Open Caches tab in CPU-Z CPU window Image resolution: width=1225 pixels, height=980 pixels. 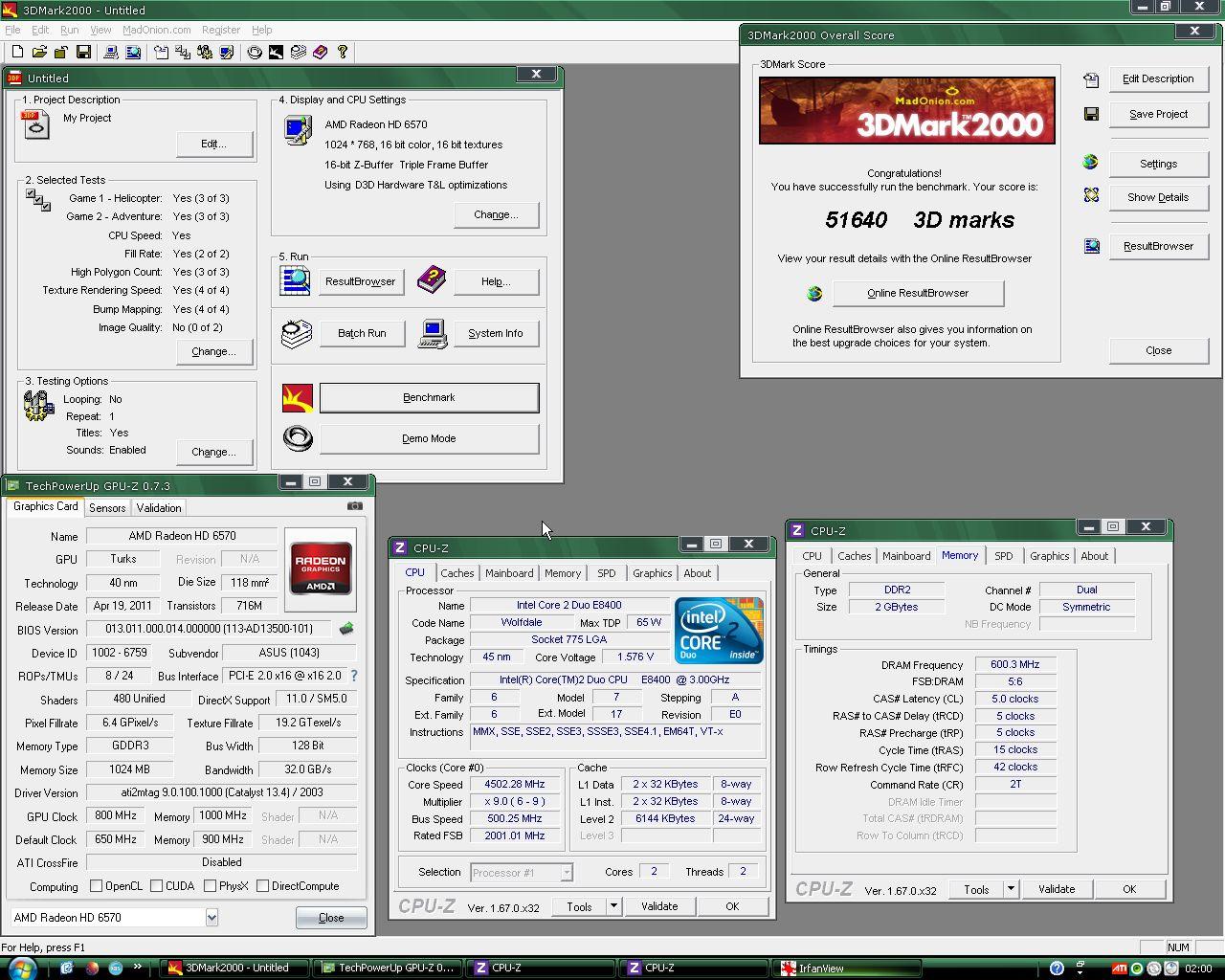(457, 573)
